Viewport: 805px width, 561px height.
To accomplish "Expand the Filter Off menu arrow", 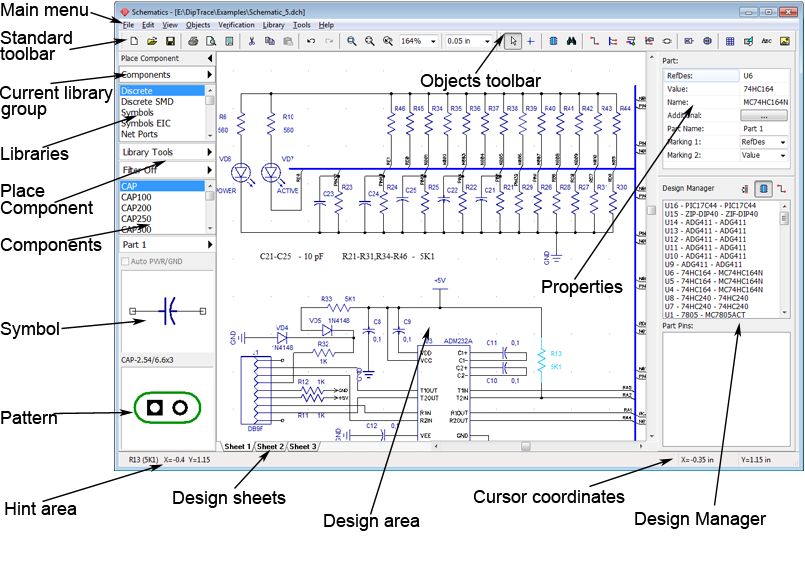I will (x=209, y=170).
